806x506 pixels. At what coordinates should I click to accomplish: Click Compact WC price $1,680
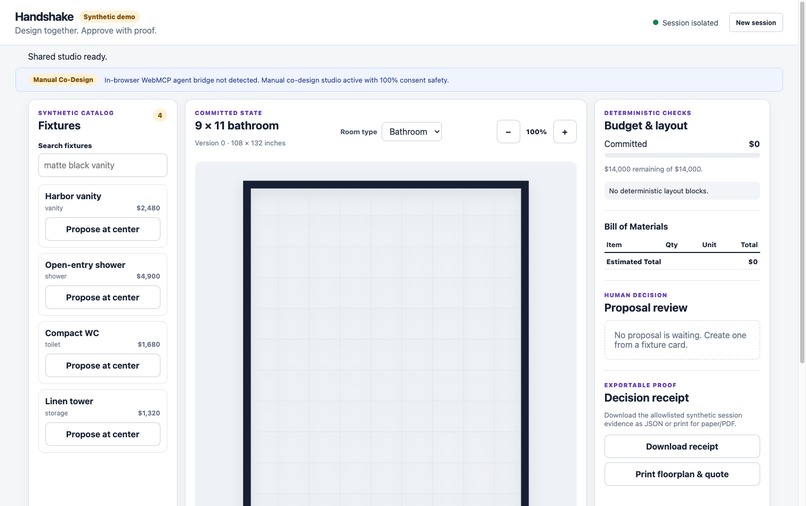(149, 345)
